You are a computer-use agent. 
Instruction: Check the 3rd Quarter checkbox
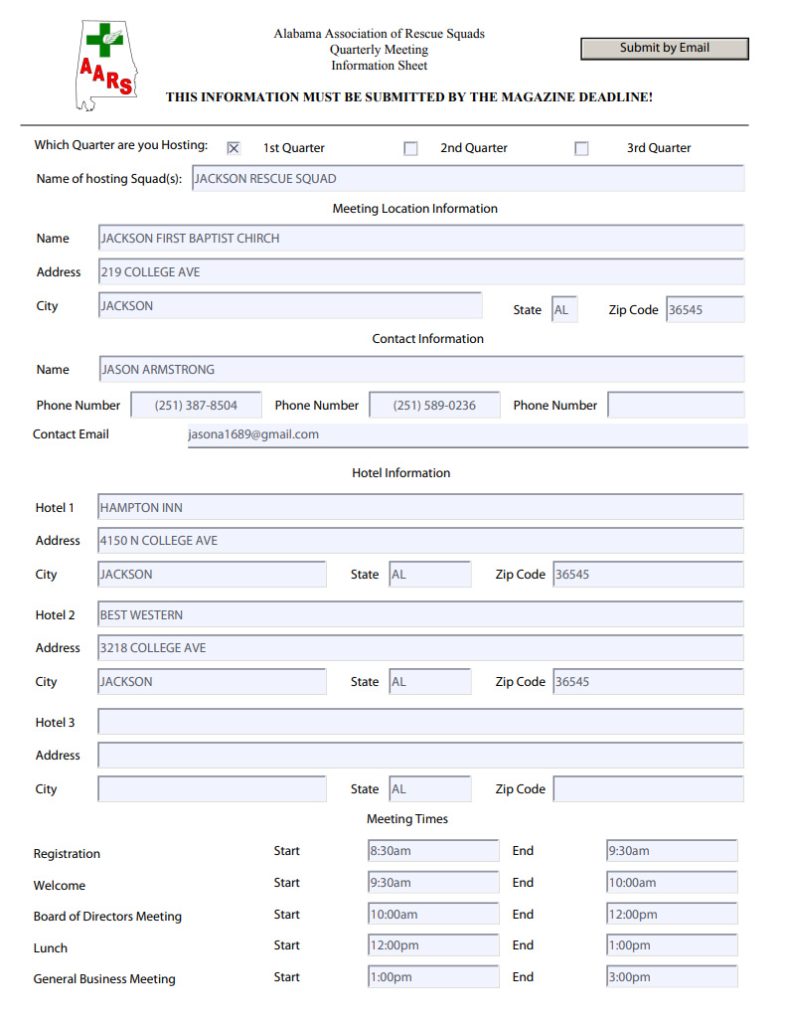pyautogui.click(x=581, y=148)
